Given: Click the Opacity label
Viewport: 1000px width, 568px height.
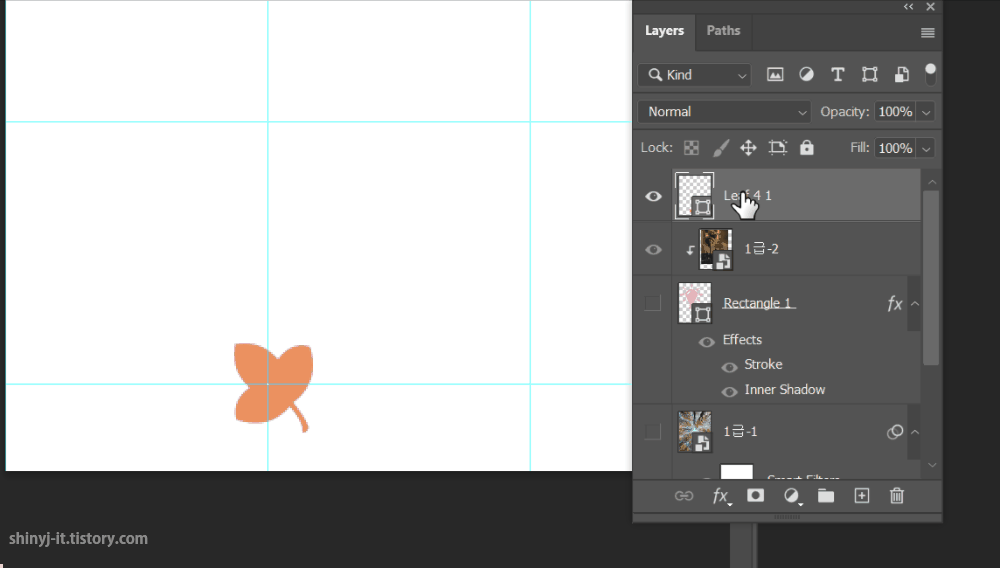Looking at the screenshot, I should 844,112.
